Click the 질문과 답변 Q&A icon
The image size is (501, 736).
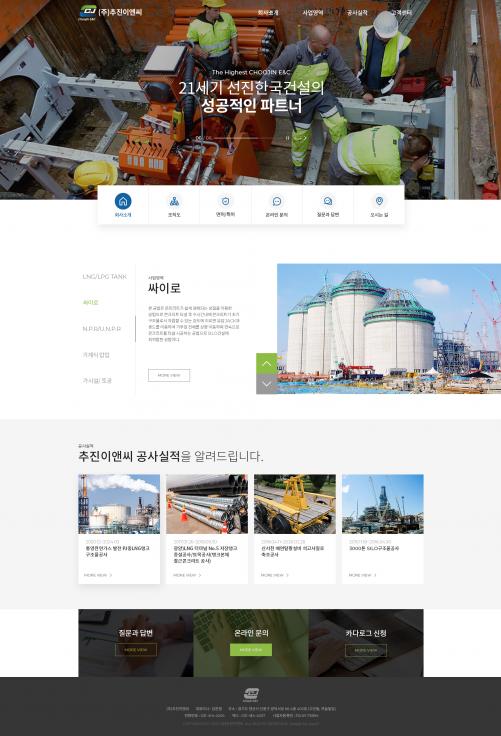[x=328, y=201]
